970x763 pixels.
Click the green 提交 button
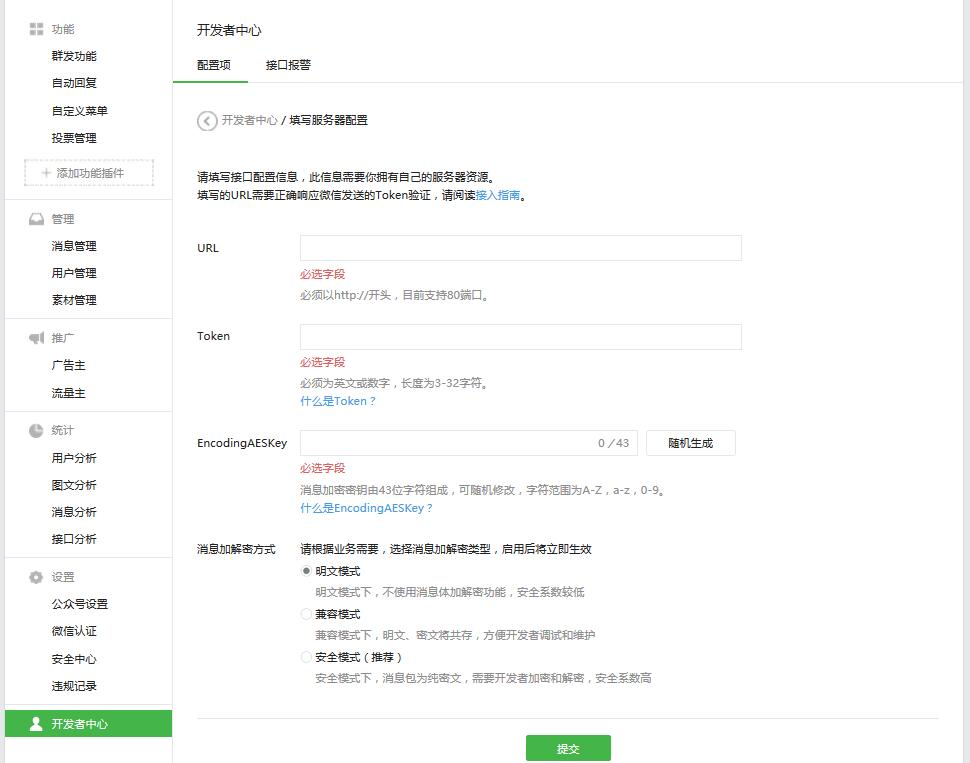(568, 748)
